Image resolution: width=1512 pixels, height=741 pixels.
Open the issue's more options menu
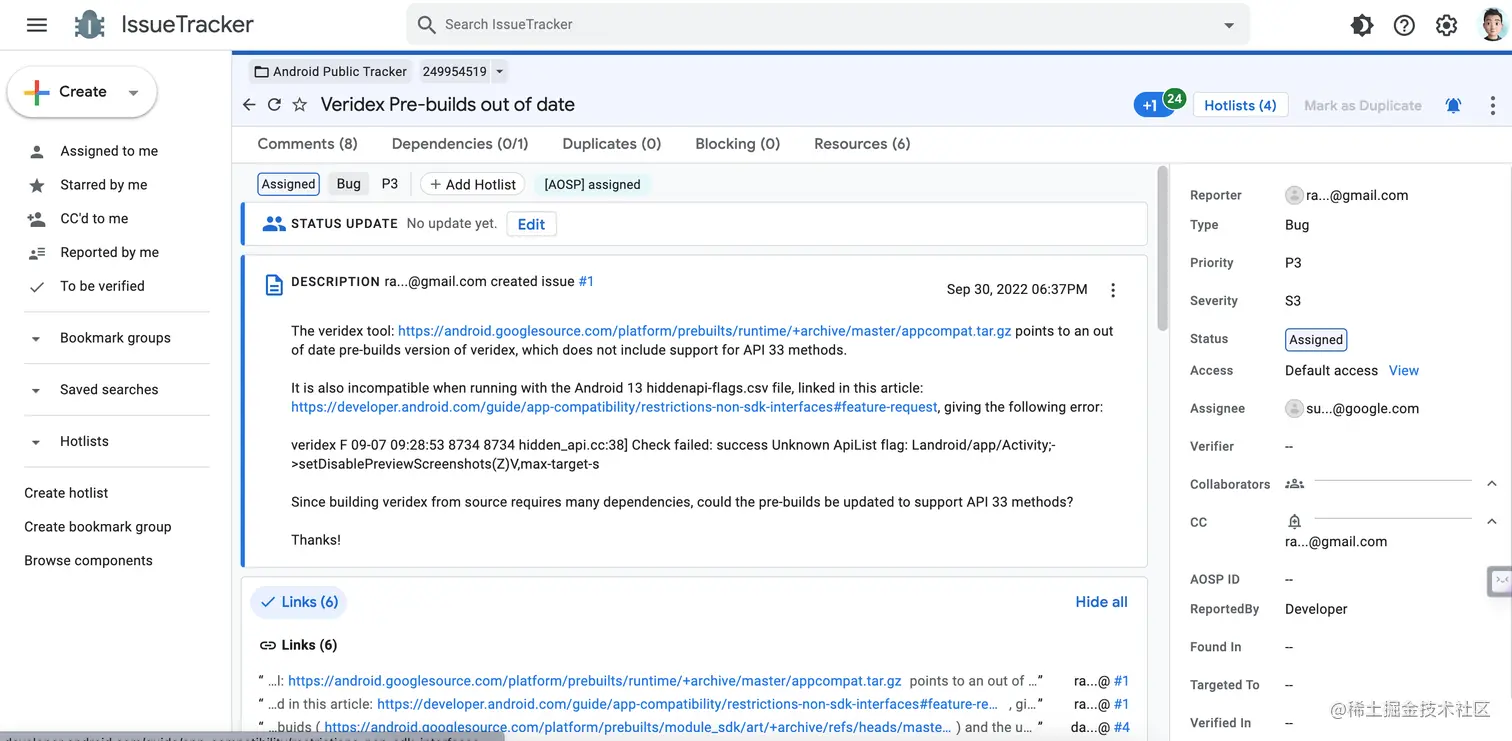(x=1492, y=105)
